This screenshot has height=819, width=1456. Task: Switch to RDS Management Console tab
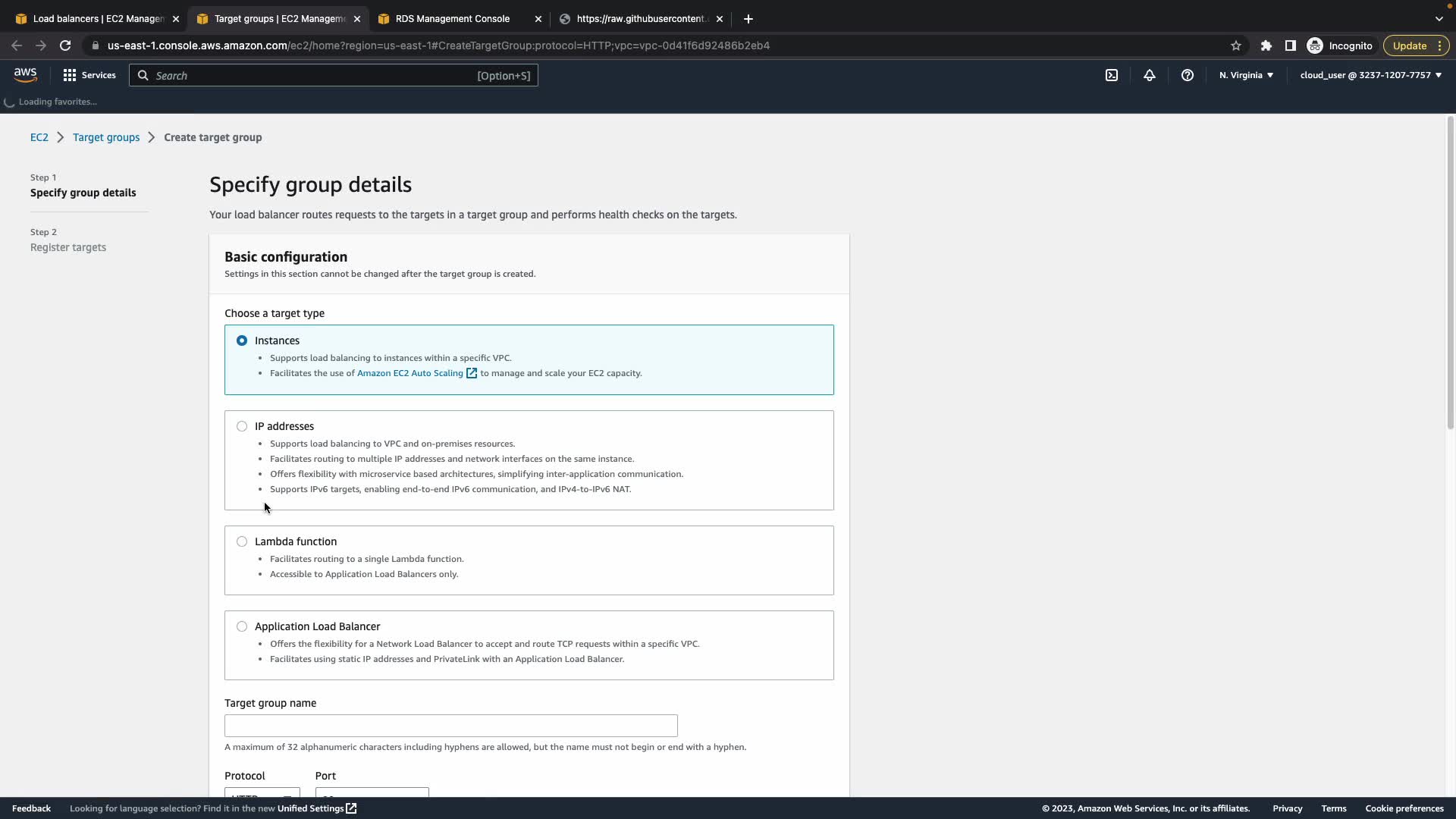pyautogui.click(x=453, y=18)
